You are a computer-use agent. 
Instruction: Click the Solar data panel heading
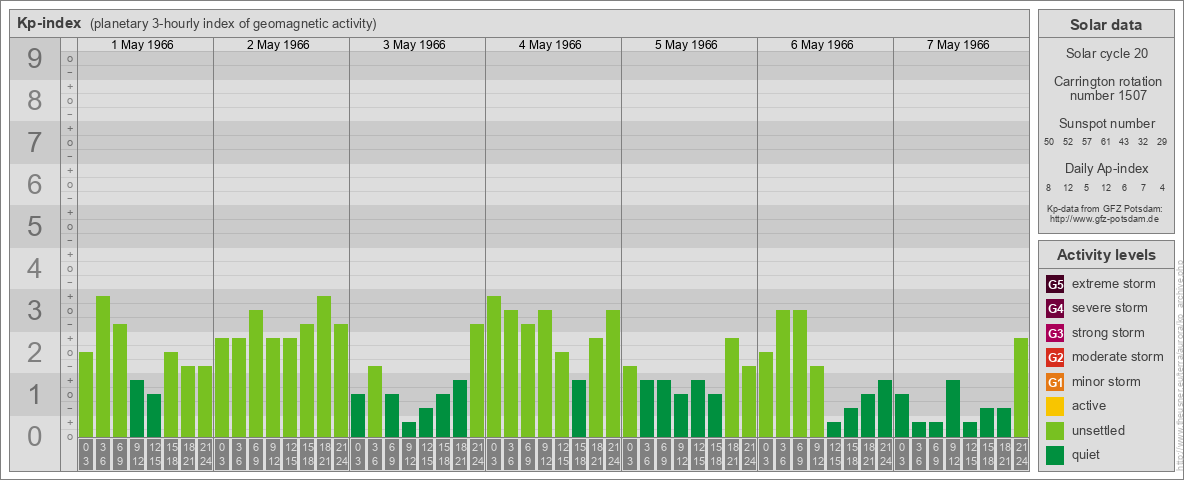[x=1105, y=25]
